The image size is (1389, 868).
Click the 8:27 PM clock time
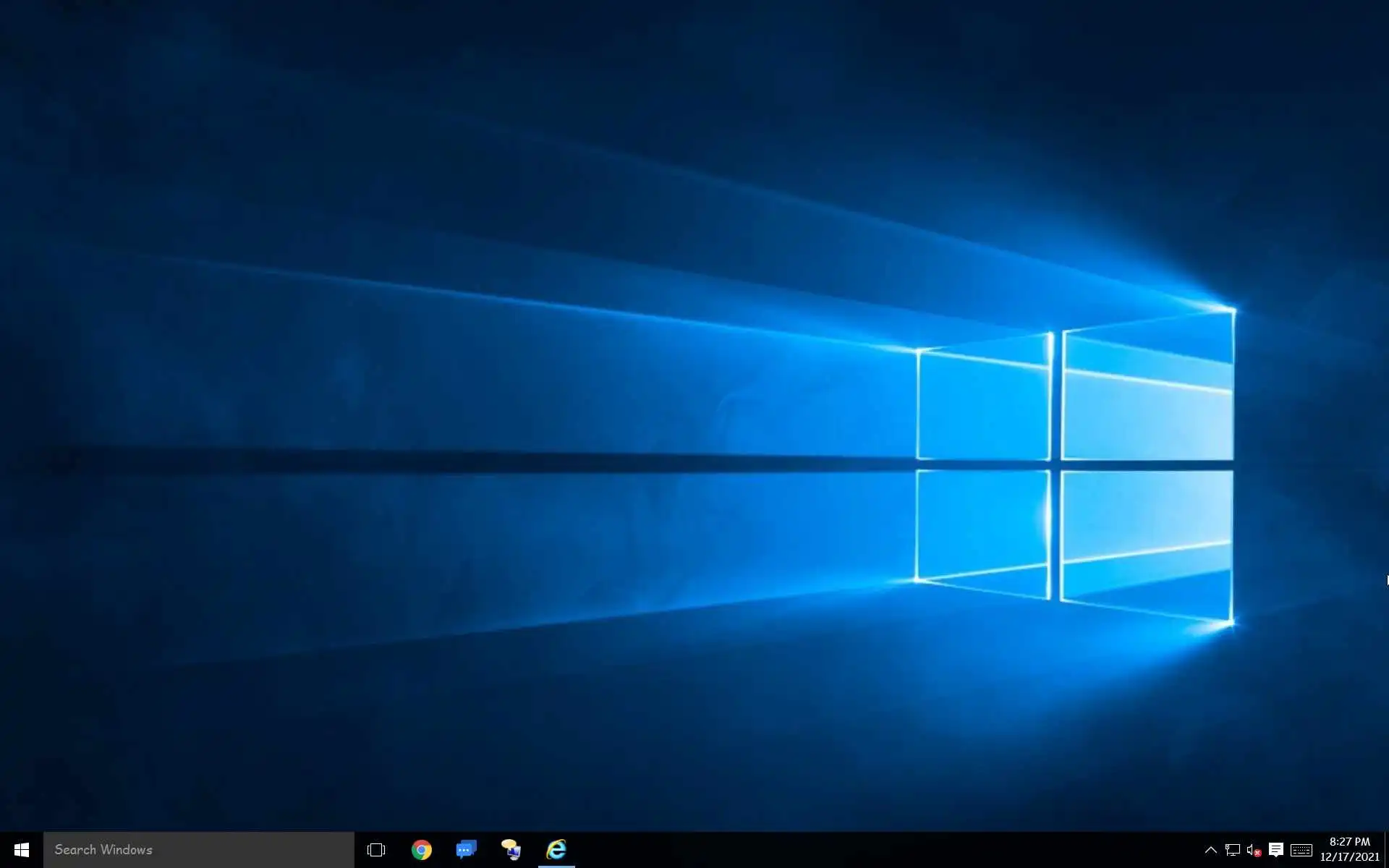click(1349, 842)
